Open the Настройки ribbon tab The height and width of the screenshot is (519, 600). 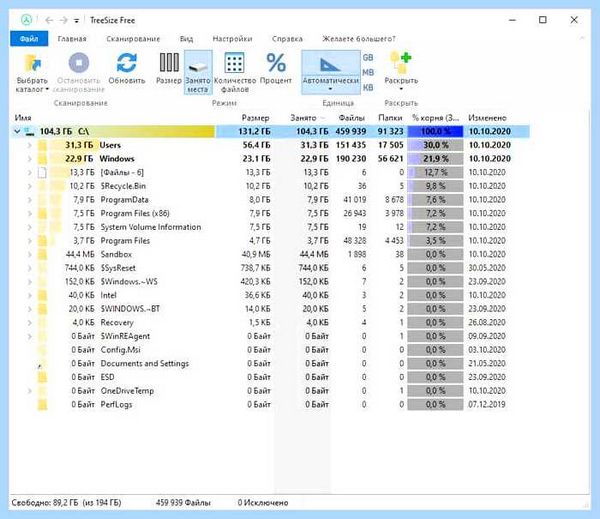point(232,39)
